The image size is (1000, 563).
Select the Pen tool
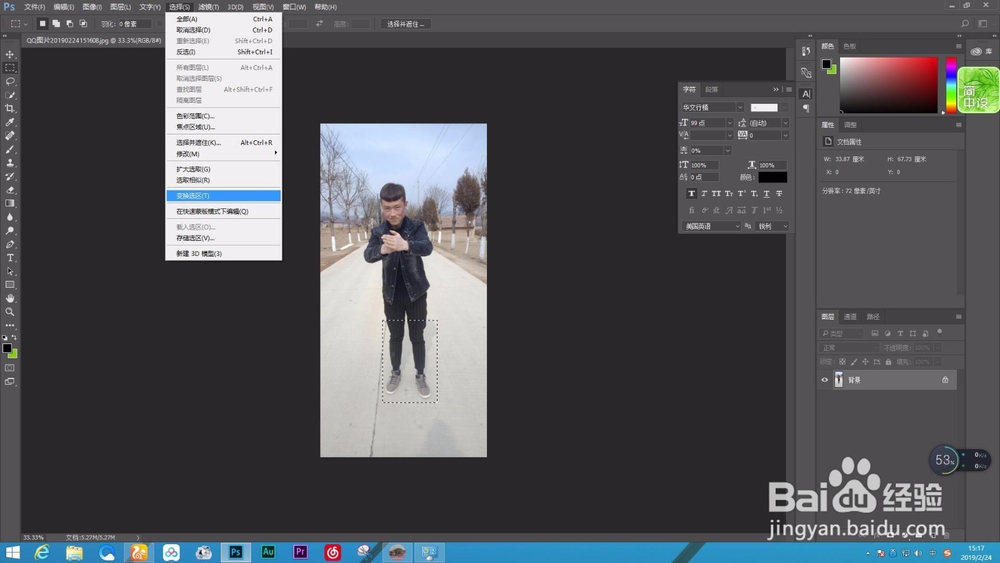click(10, 244)
